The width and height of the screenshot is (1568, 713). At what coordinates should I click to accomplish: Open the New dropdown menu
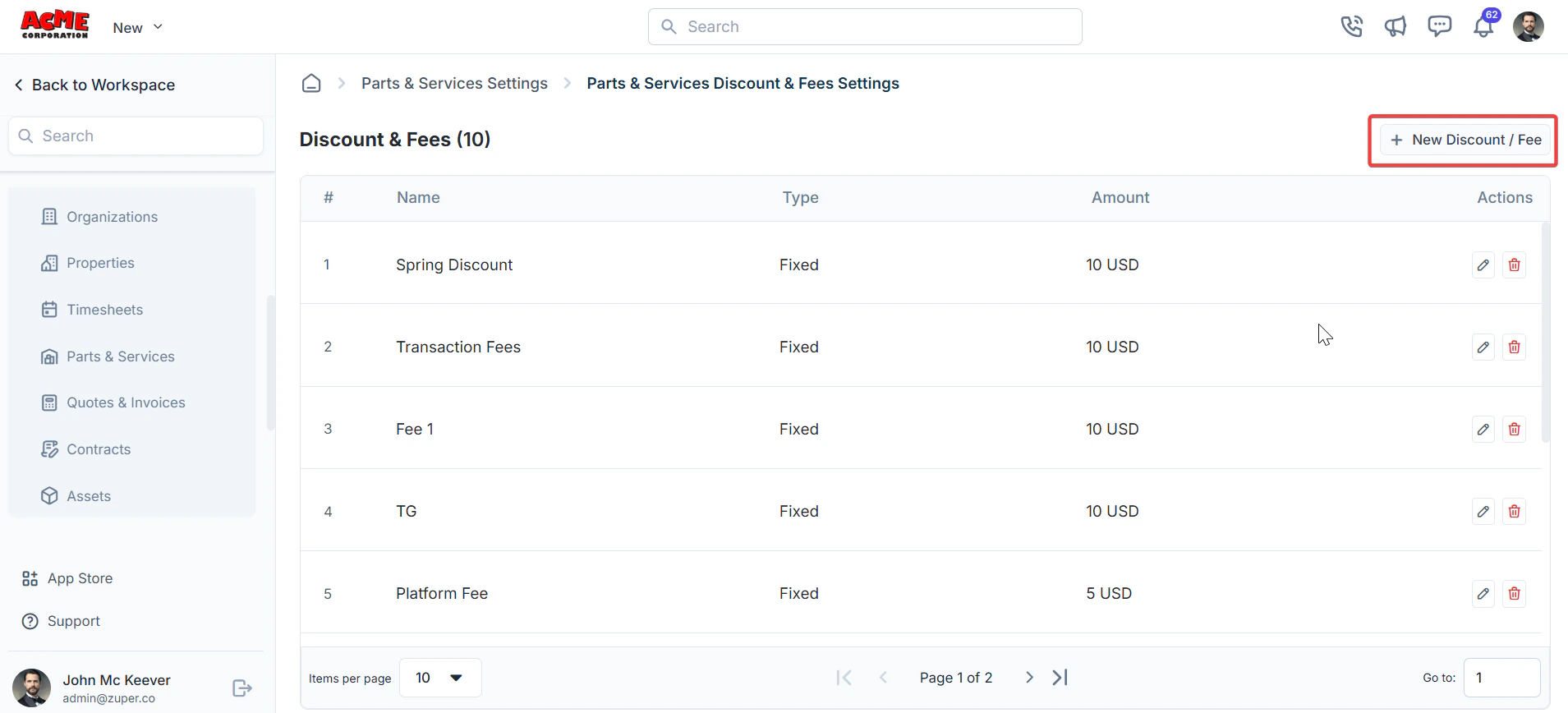tap(138, 27)
